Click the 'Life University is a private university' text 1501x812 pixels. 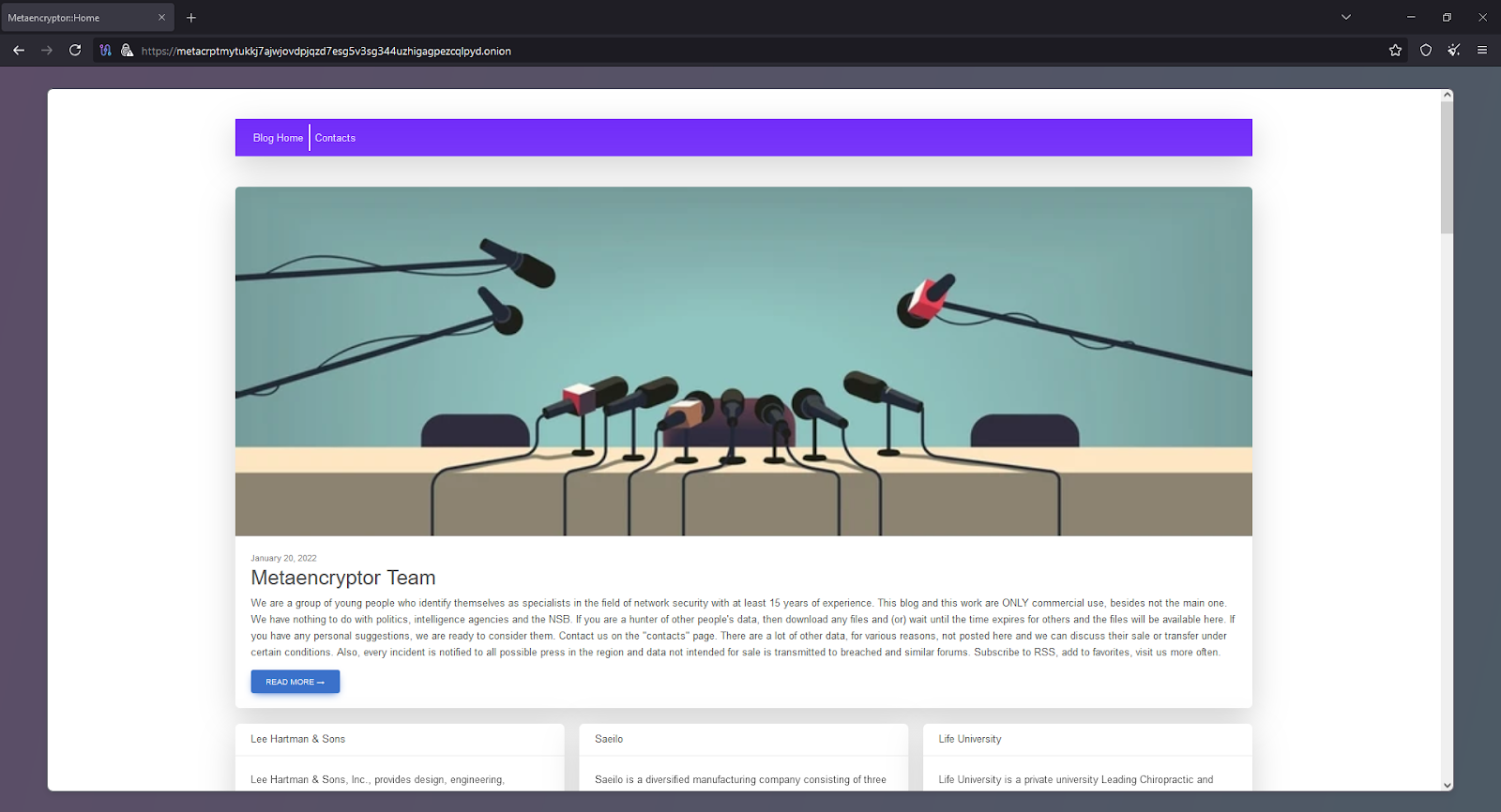click(1076, 779)
